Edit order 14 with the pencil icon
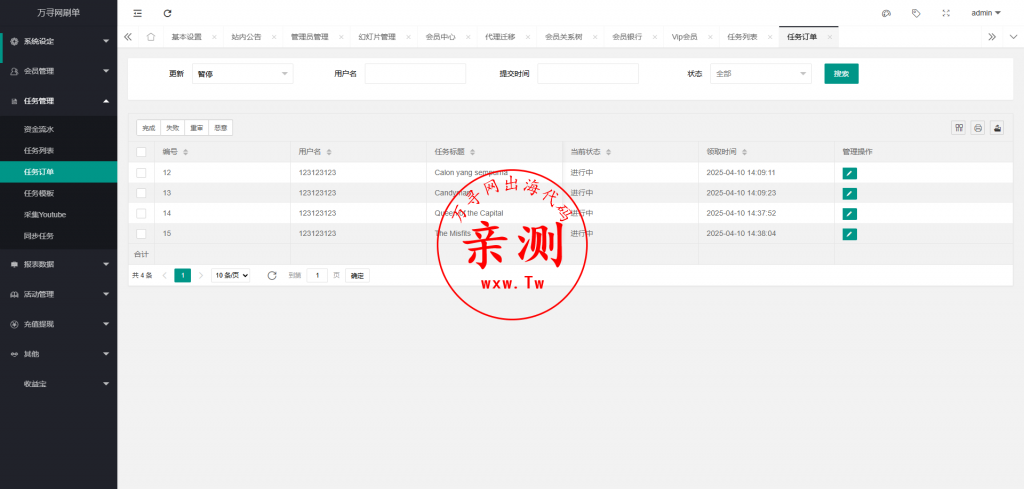This screenshot has height=489, width=1024. [850, 213]
